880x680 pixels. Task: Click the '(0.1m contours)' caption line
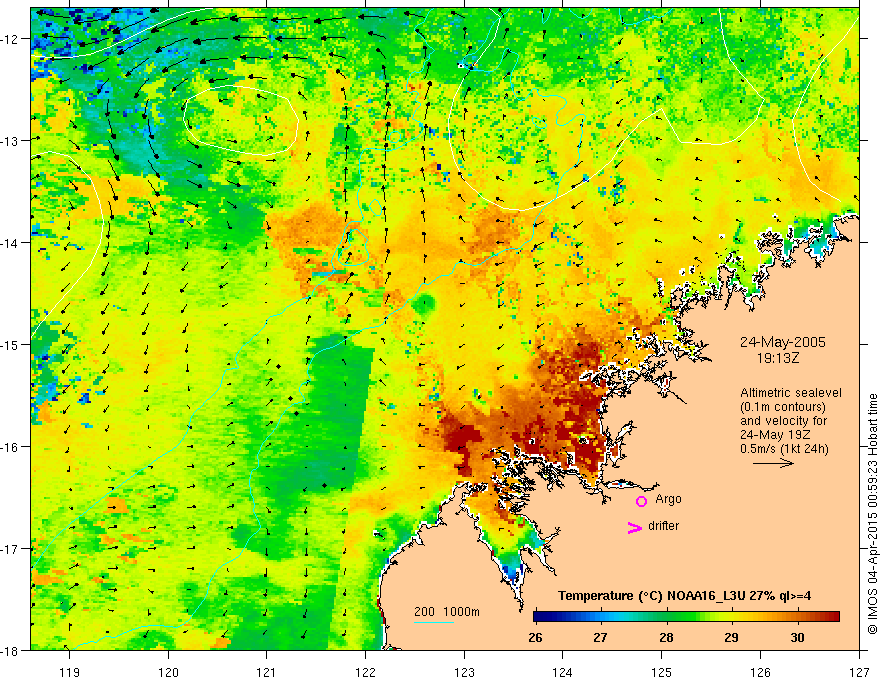pos(783,407)
